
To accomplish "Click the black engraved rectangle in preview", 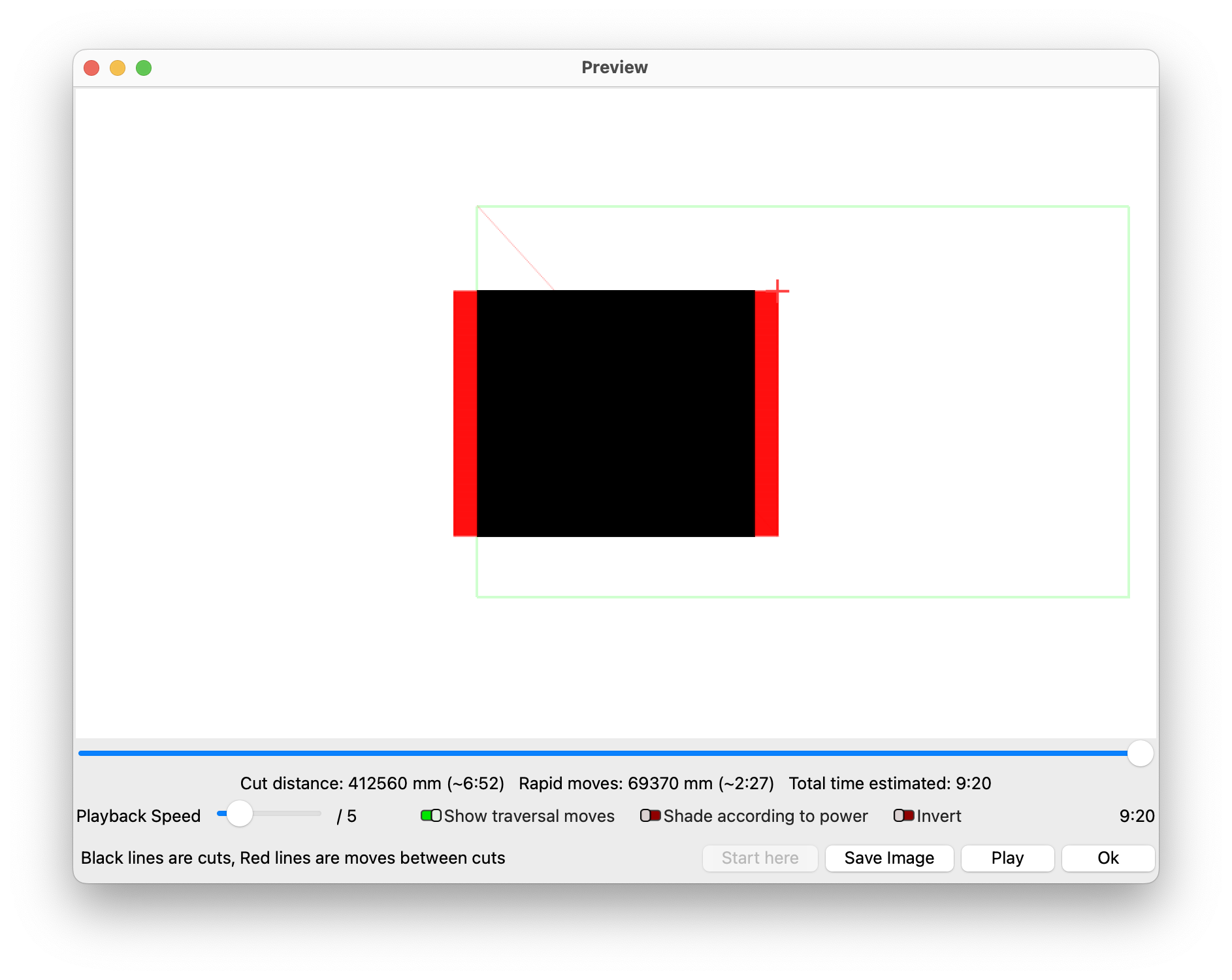I will point(615,413).
